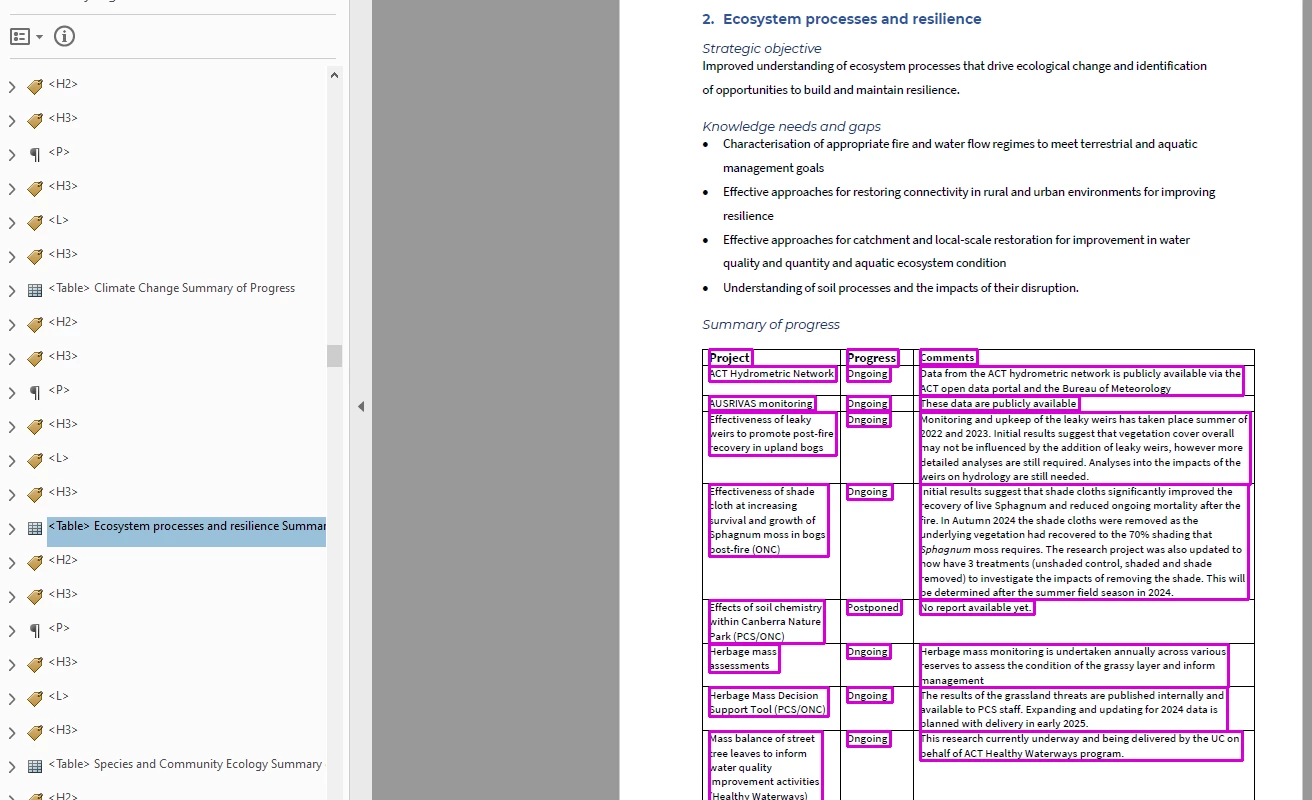Click the table icon beside Species and Community Ecology

tap(35, 766)
